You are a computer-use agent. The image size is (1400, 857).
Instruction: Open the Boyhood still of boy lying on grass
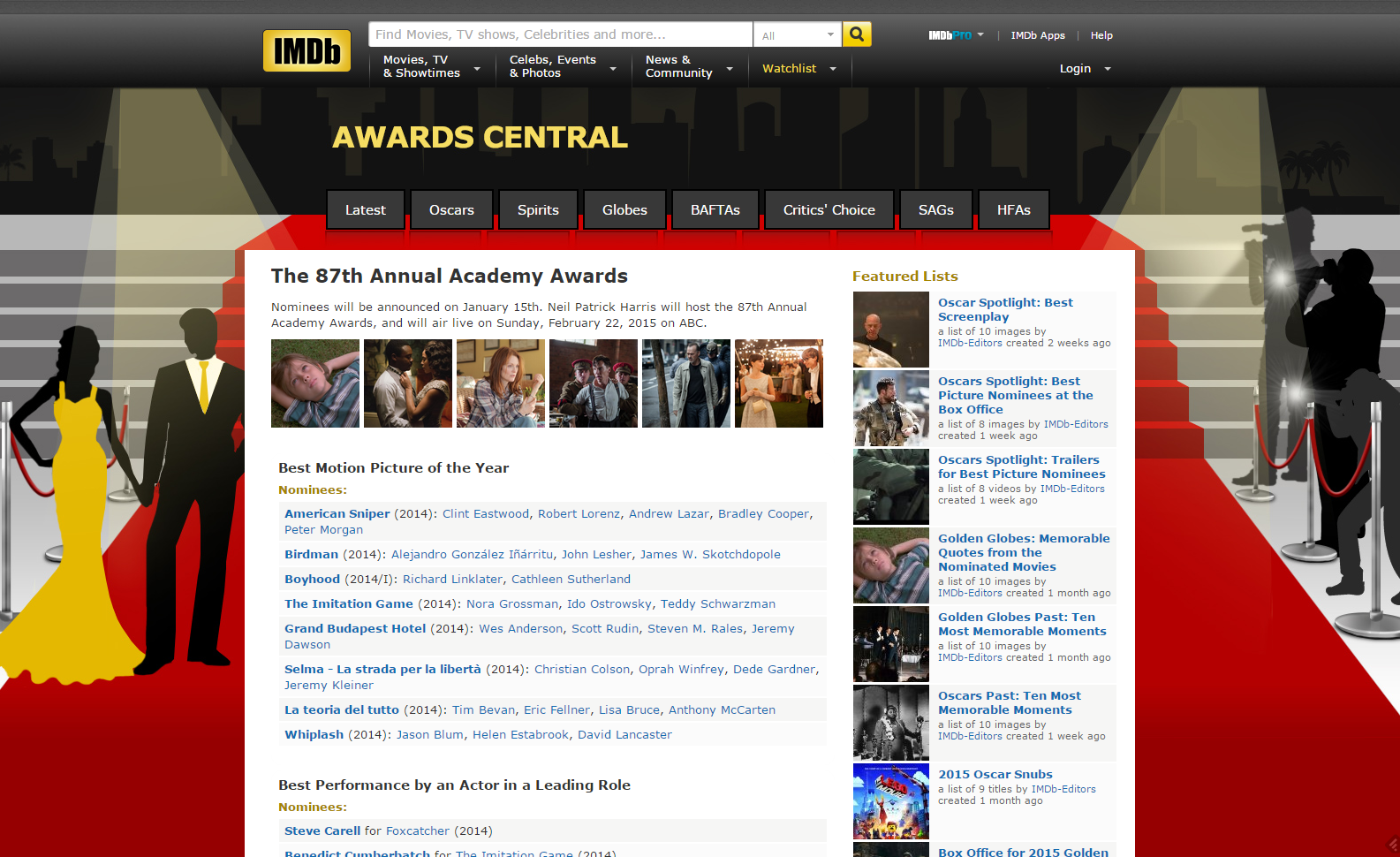pyautogui.click(x=315, y=383)
